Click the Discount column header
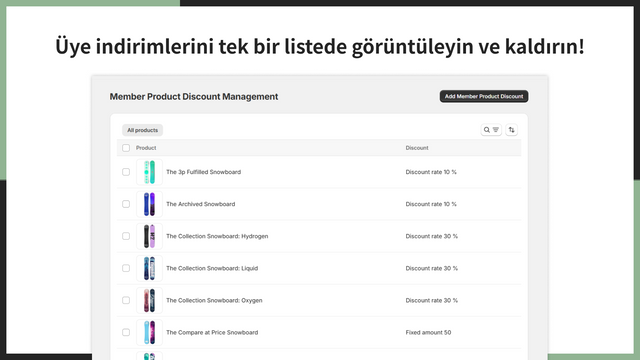640x360 pixels. [417, 148]
